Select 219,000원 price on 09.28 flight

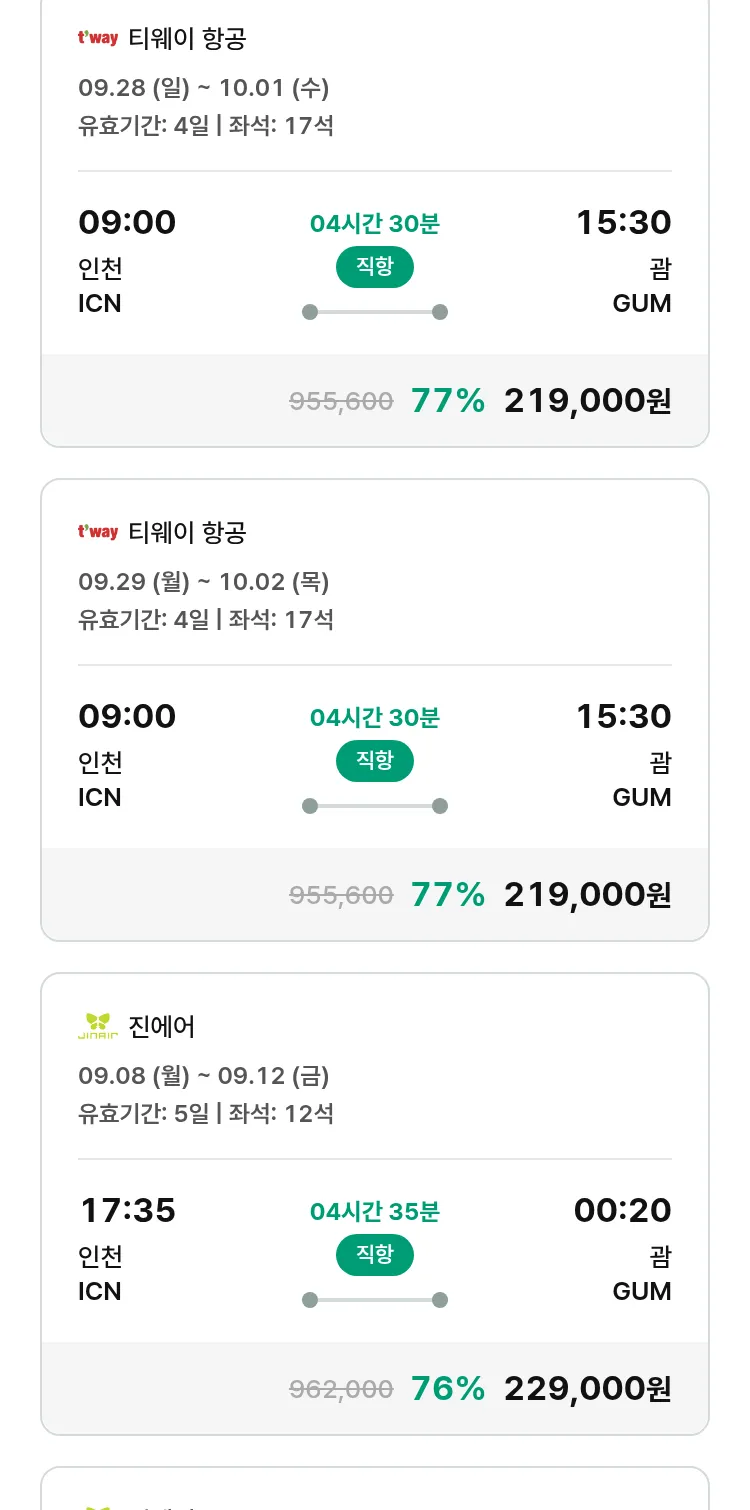[x=587, y=401]
